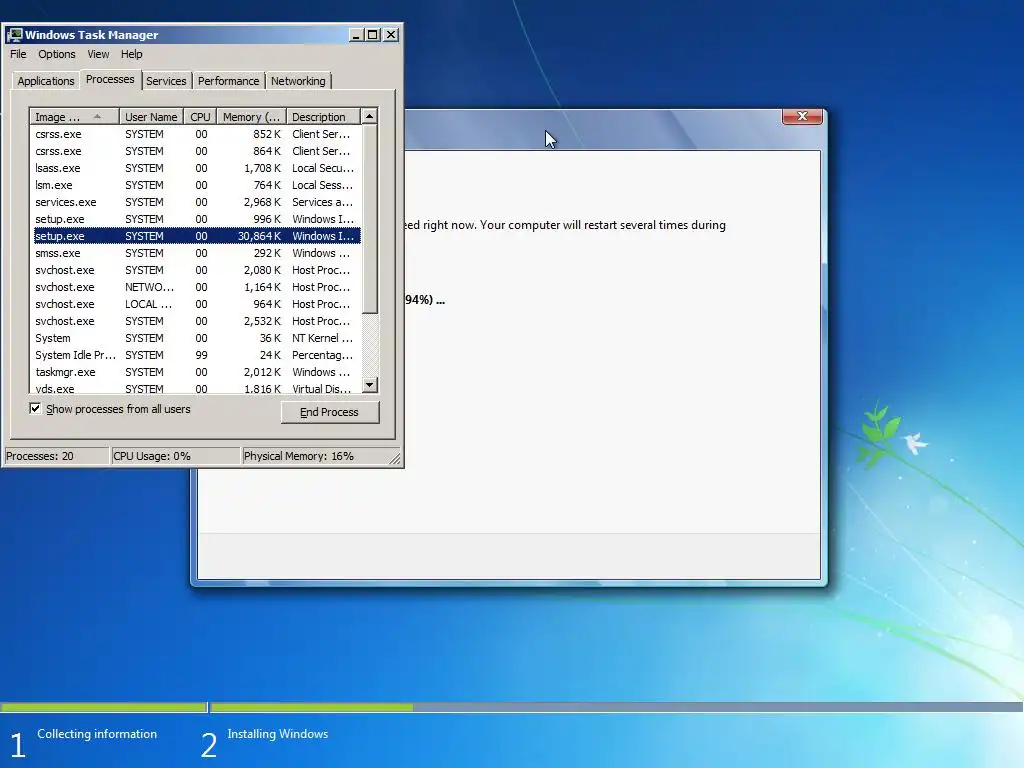Viewport: 1024px width, 768px height.
Task: Sort by User Name column header
Action: (x=152, y=117)
